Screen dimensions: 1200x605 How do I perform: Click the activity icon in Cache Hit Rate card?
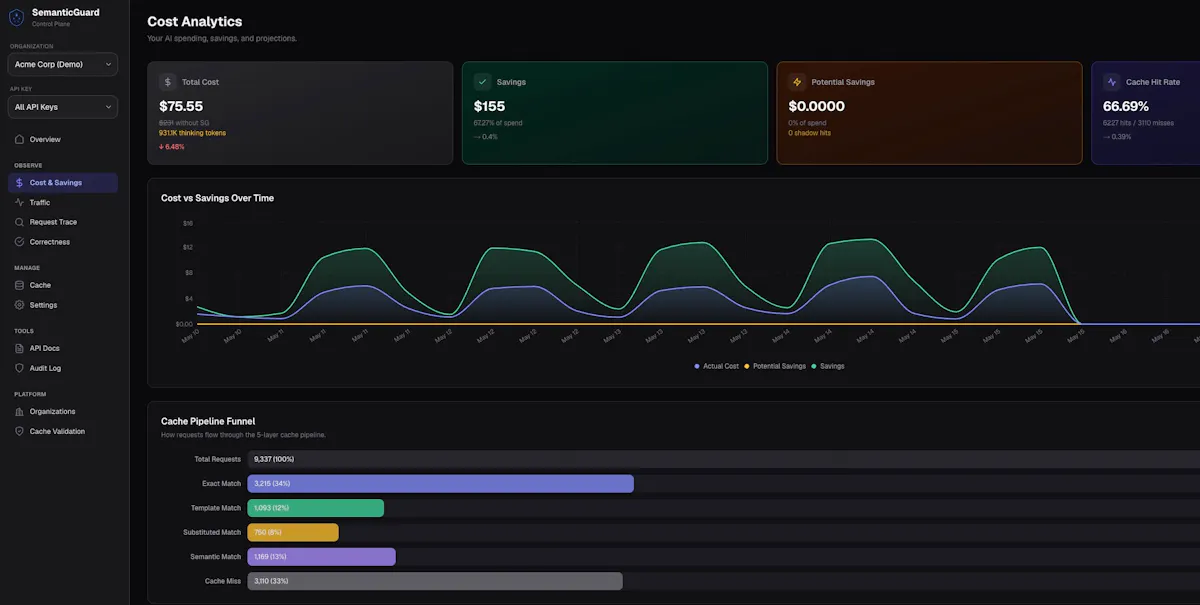pyautogui.click(x=1112, y=82)
